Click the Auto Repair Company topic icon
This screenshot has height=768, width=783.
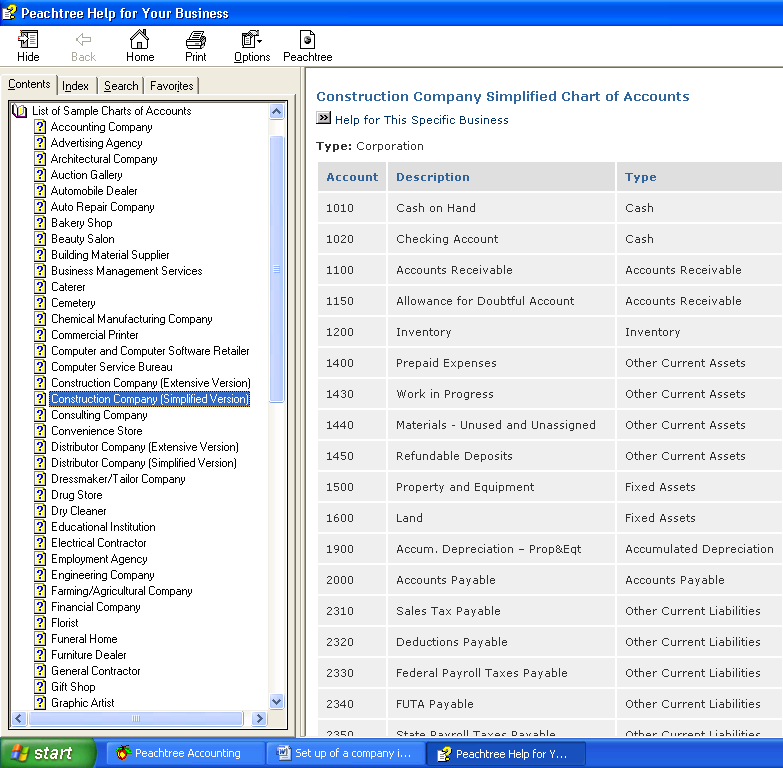tap(40, 207)
